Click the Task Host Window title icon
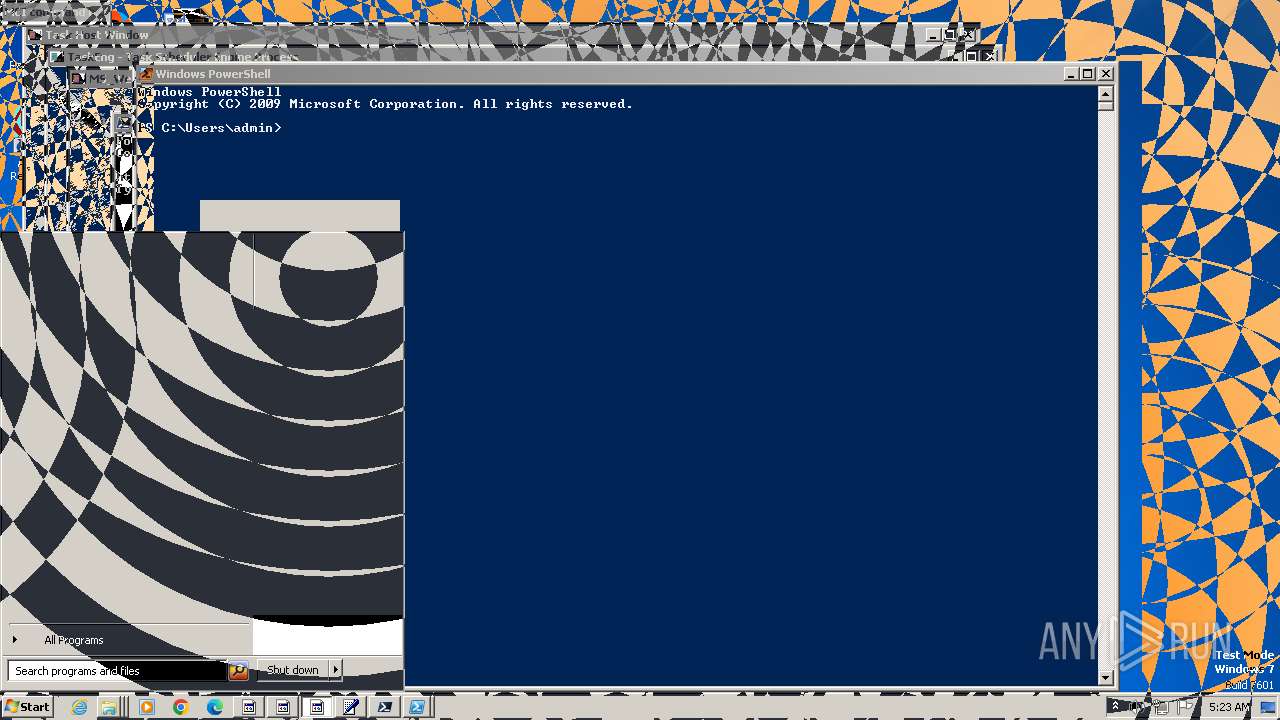This screenshot has width=1280, height=720. [x=35, y=35]
